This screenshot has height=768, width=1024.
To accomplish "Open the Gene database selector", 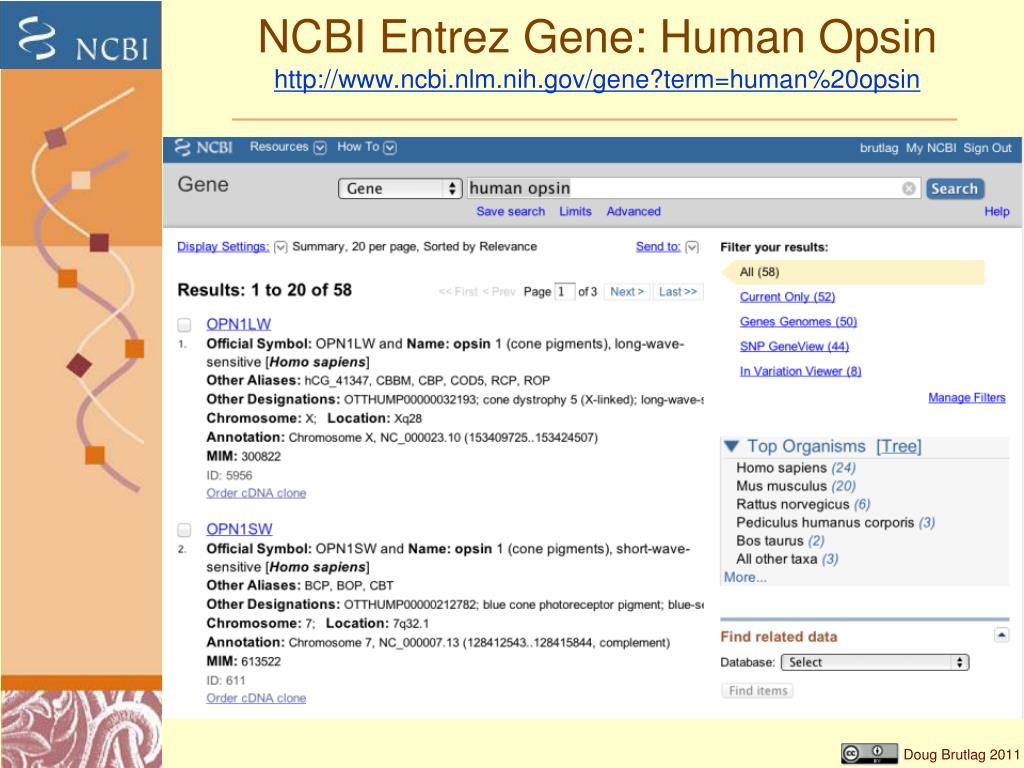I will (400, 189).
